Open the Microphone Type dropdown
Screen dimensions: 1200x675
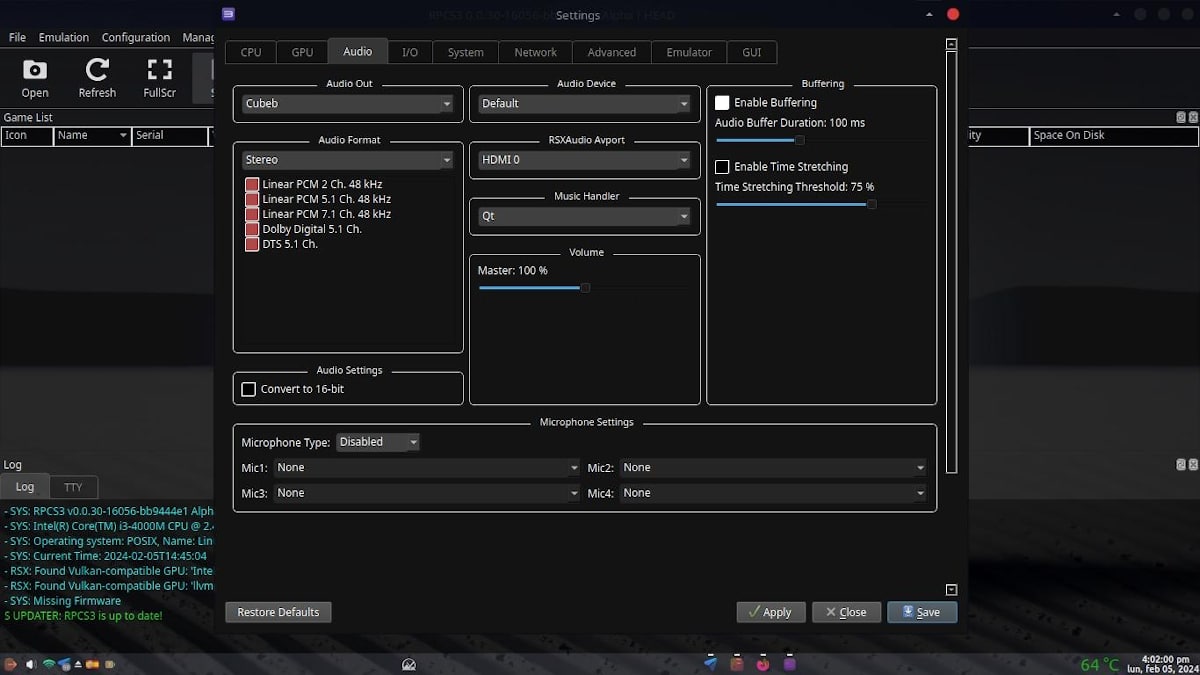click(x=377, y=442)
